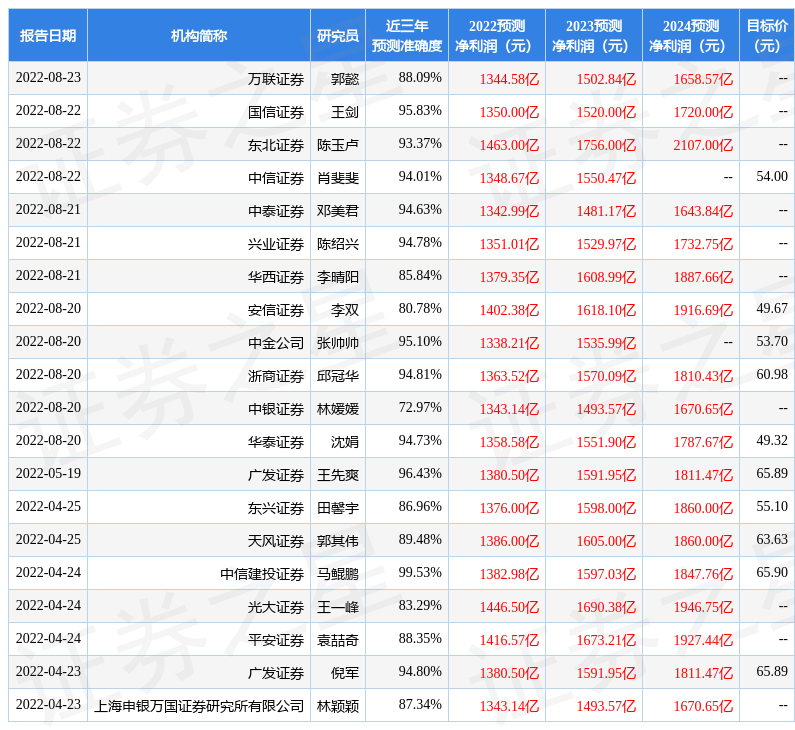
Task: Select the 华泰证券 institution cell
Action: click(199, 441)
